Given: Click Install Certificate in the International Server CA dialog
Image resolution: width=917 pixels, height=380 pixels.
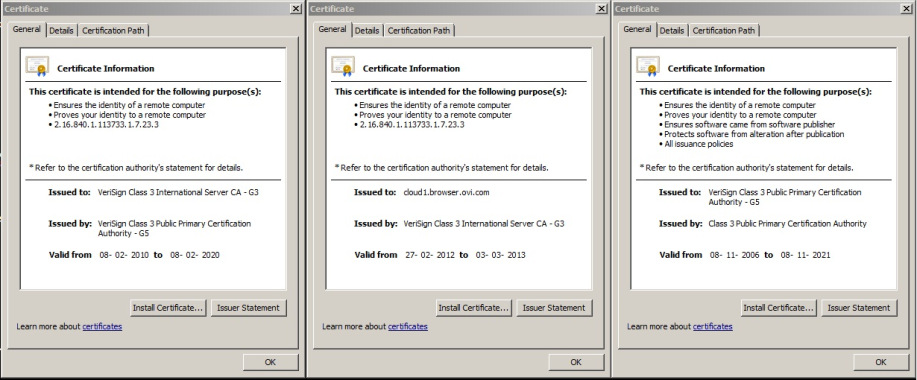Looking at the screenshot, I should coord(168,308).
